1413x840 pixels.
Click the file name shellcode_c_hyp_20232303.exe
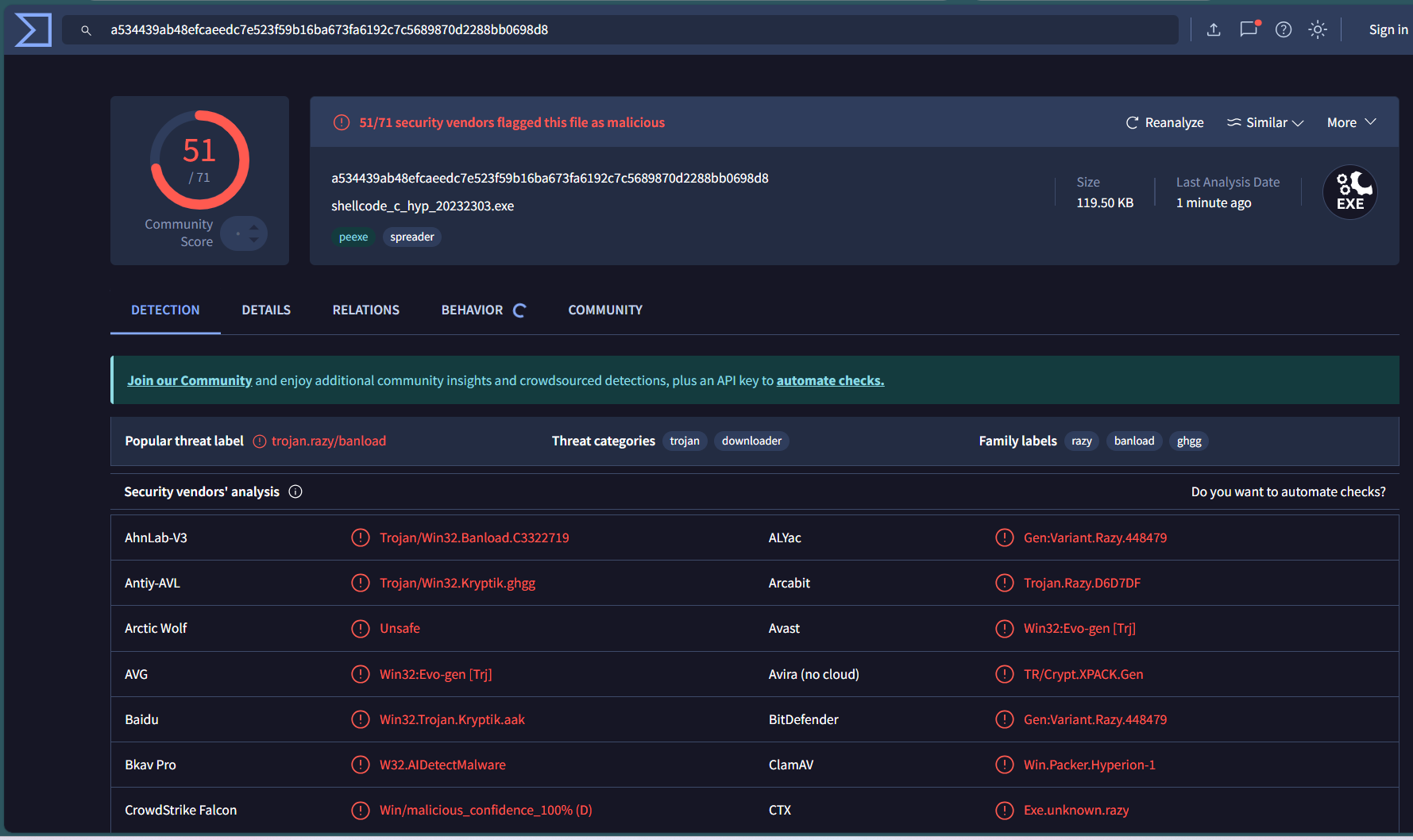(423, 206)
